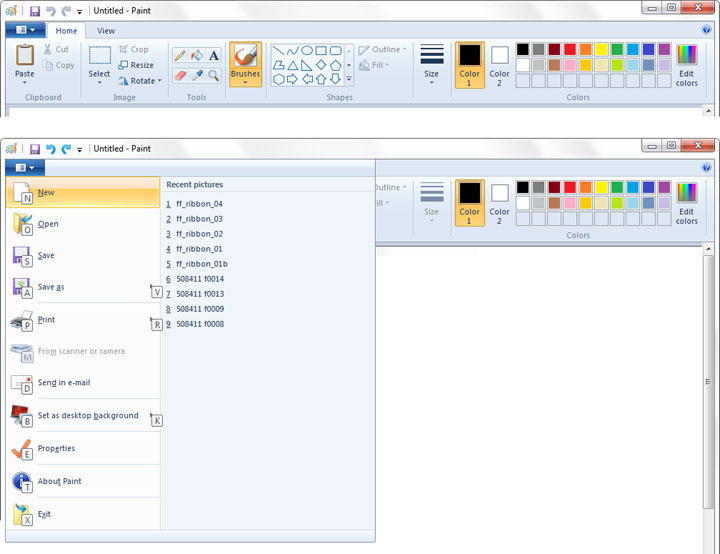Switch to the View tab
This screenshot has width=720, height=554.
[106, 31]
